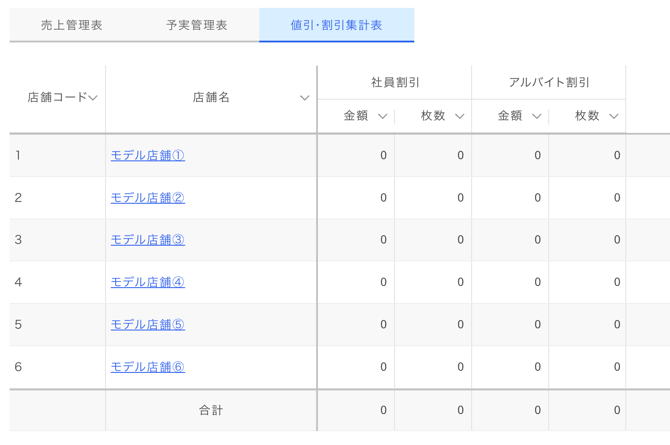
Task: Select the 合計 row label cell
Action: point(211,410)
